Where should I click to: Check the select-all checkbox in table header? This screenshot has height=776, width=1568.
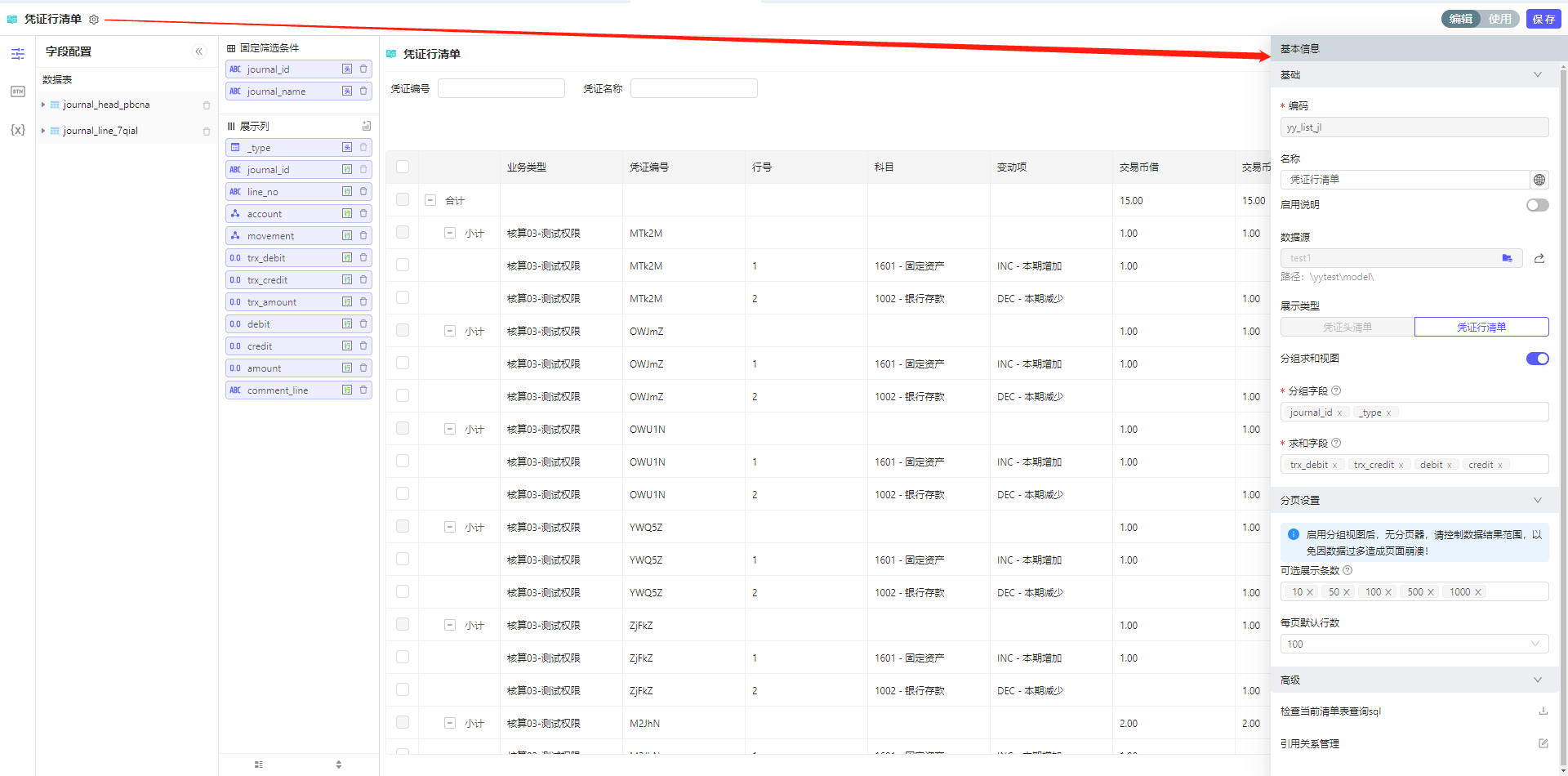403,167
